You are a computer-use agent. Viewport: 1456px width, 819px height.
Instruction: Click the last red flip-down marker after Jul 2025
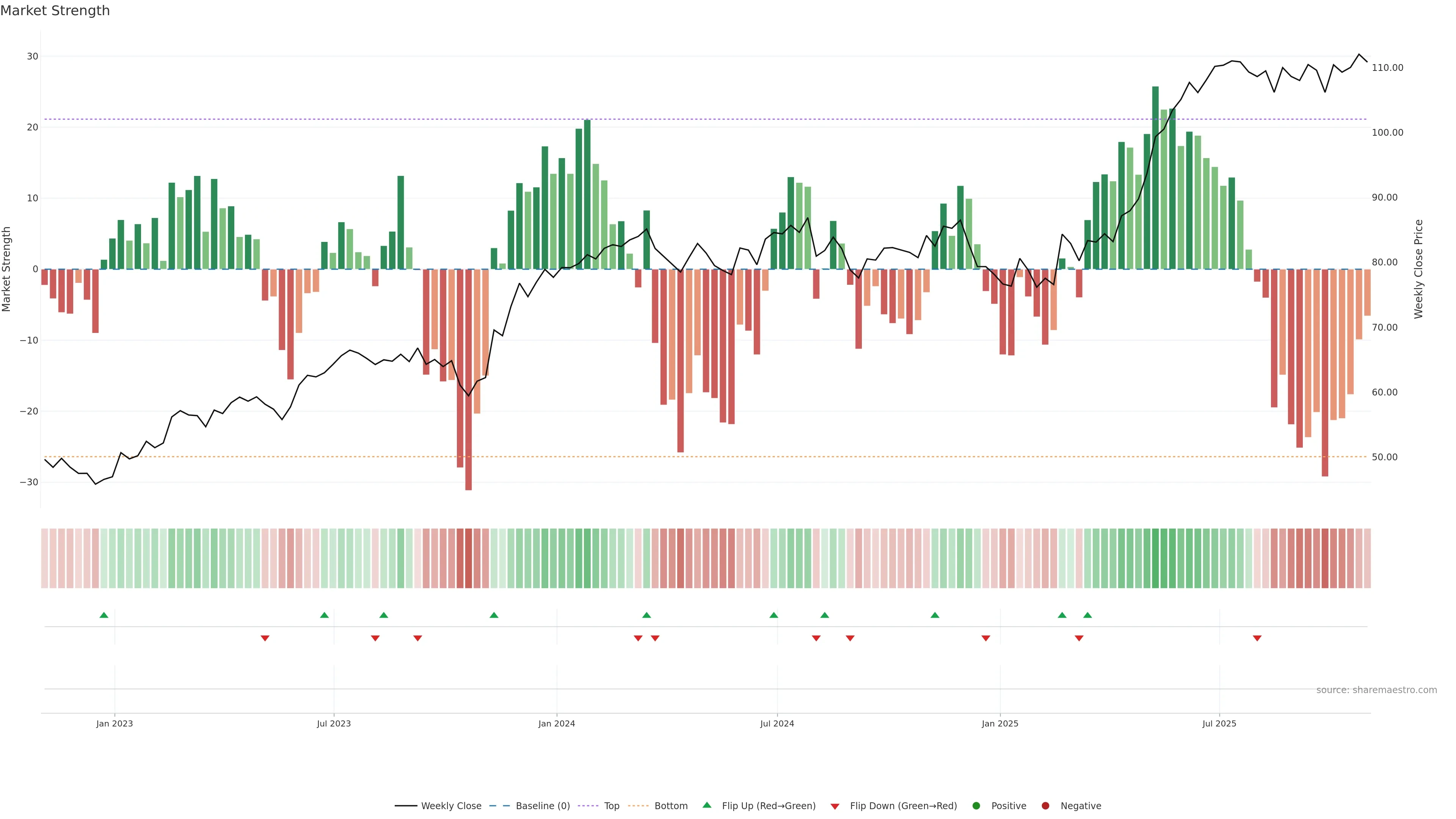point(1257,638)
